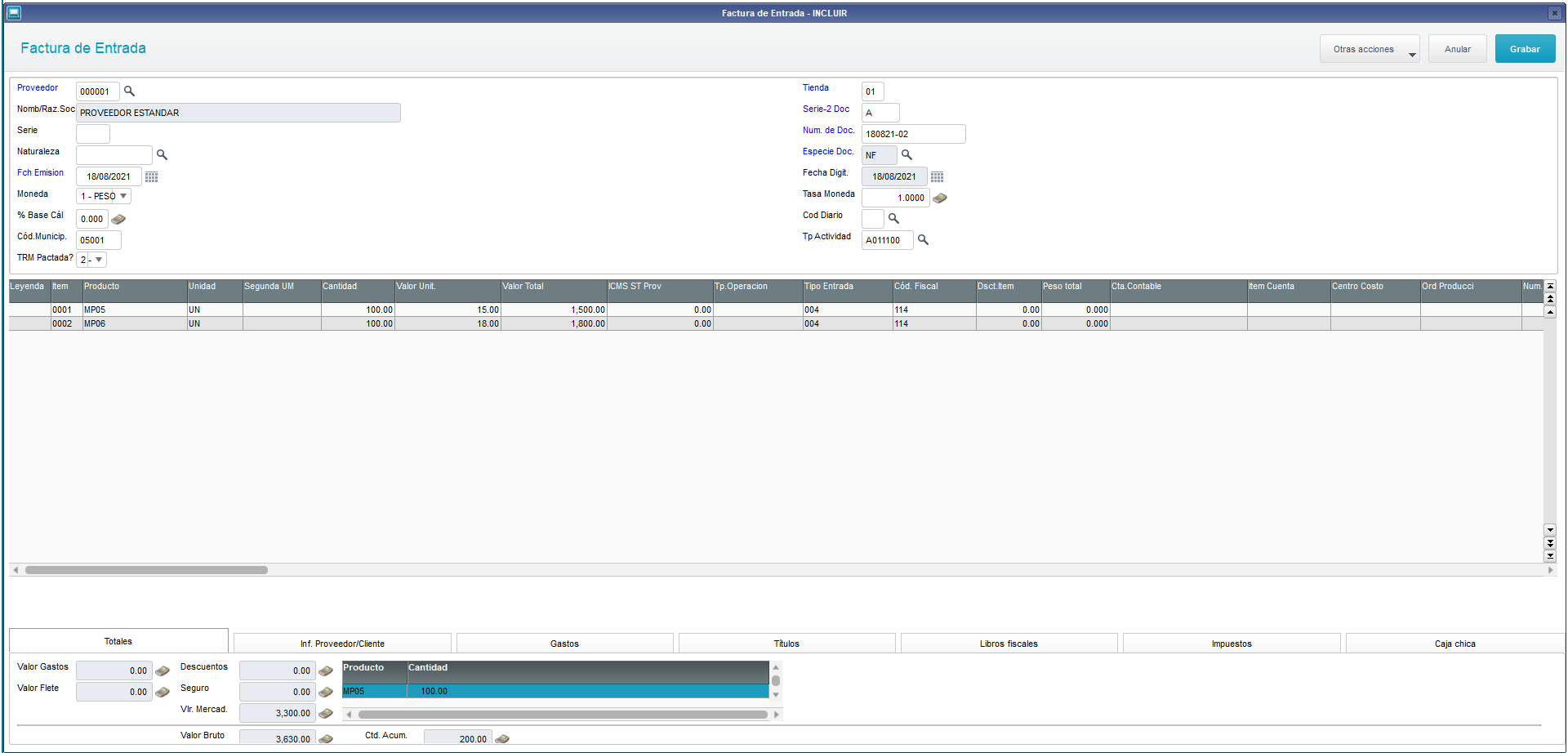
Task: Open the Seguro calculator icon
Action: pyautogui.click(x=326, y=692)
